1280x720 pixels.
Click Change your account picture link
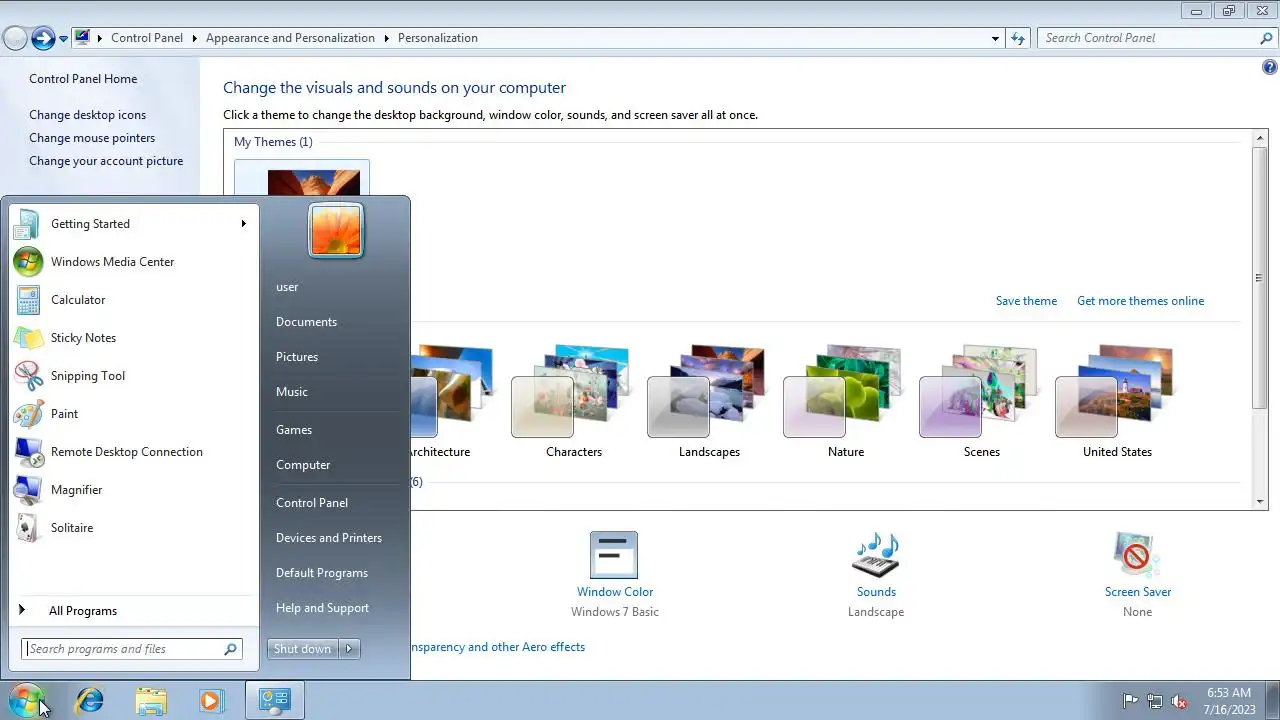pyautogui.click(x=106, y=161)
